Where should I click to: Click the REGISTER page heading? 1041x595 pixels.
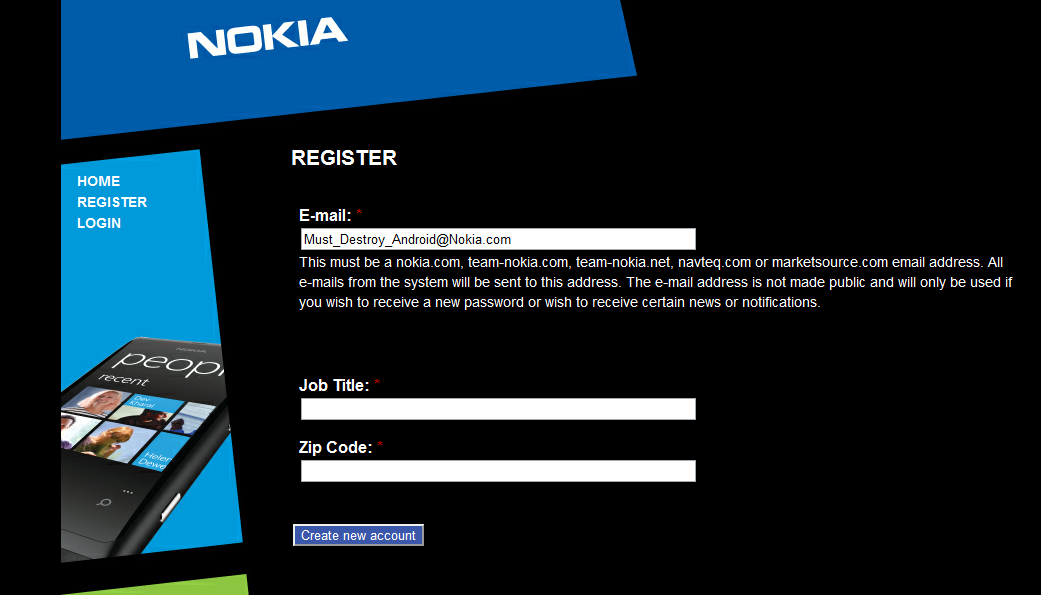coord(343,157)
